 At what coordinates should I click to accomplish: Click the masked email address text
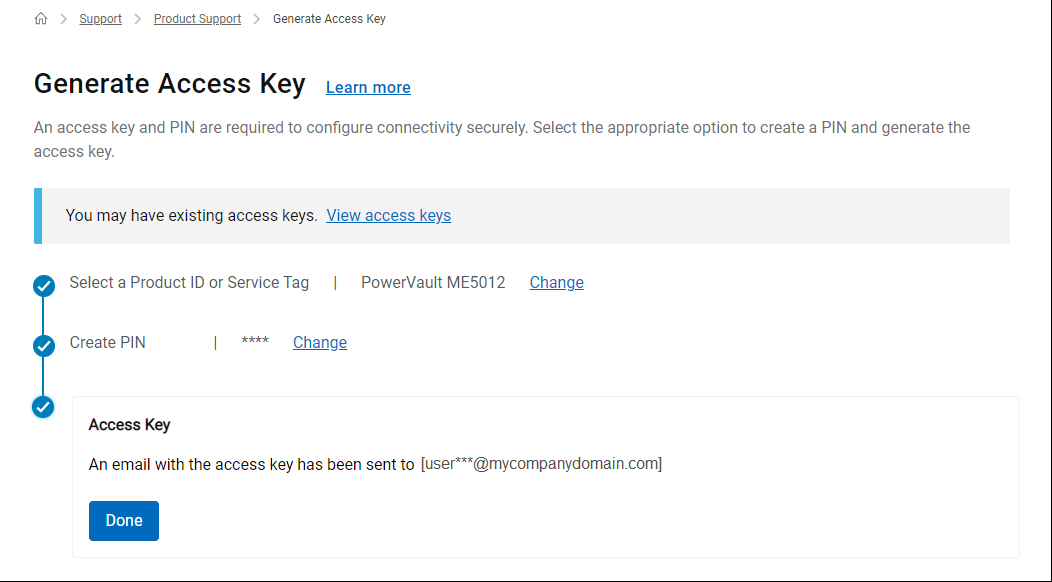(541, 464)
